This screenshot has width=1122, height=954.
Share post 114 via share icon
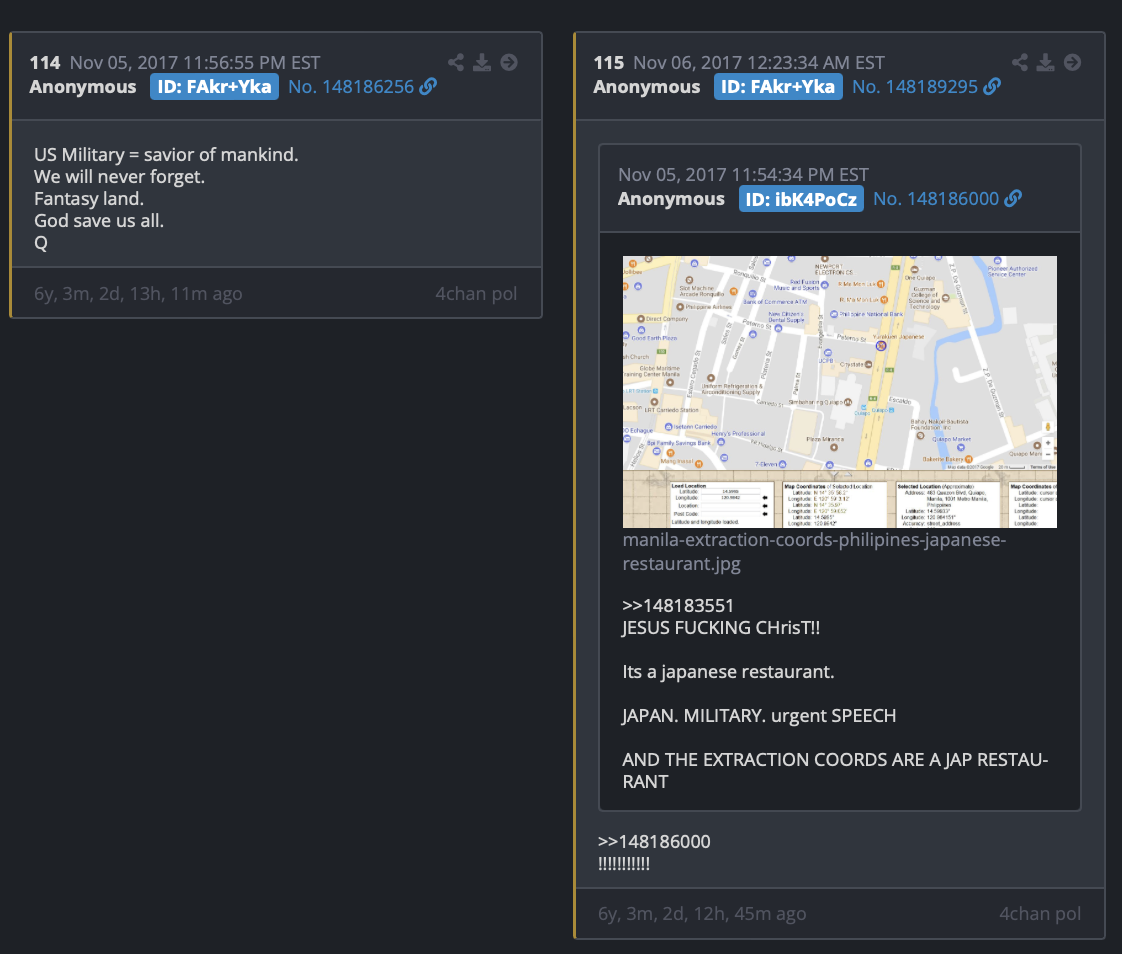point(456,62)
